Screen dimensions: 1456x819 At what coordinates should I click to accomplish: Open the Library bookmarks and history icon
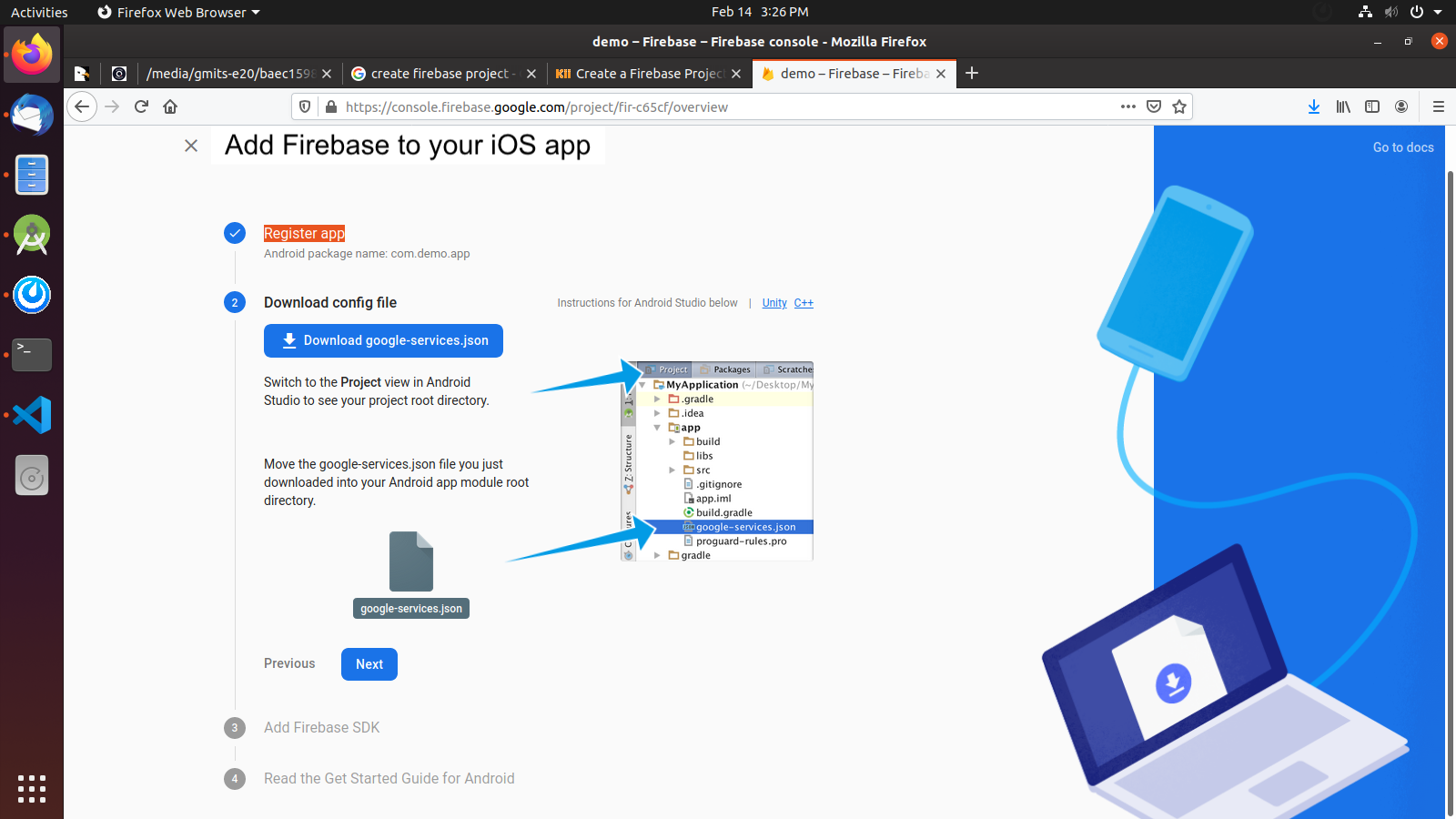1343,106
